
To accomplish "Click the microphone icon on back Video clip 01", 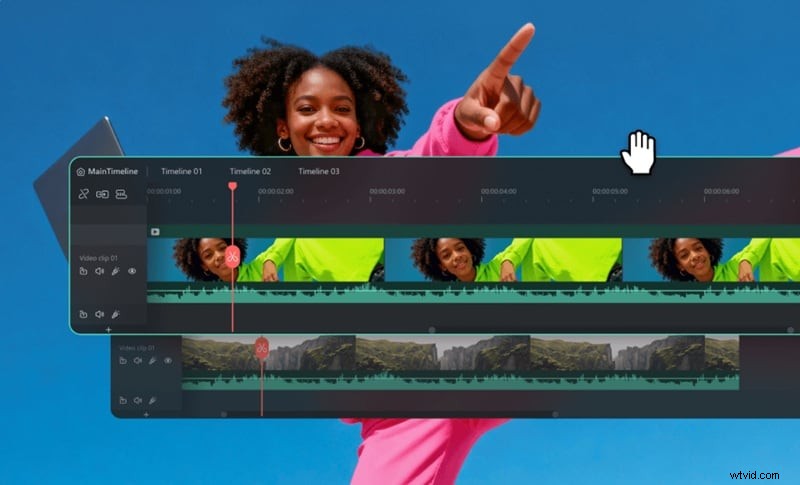I will coord(152,361).
